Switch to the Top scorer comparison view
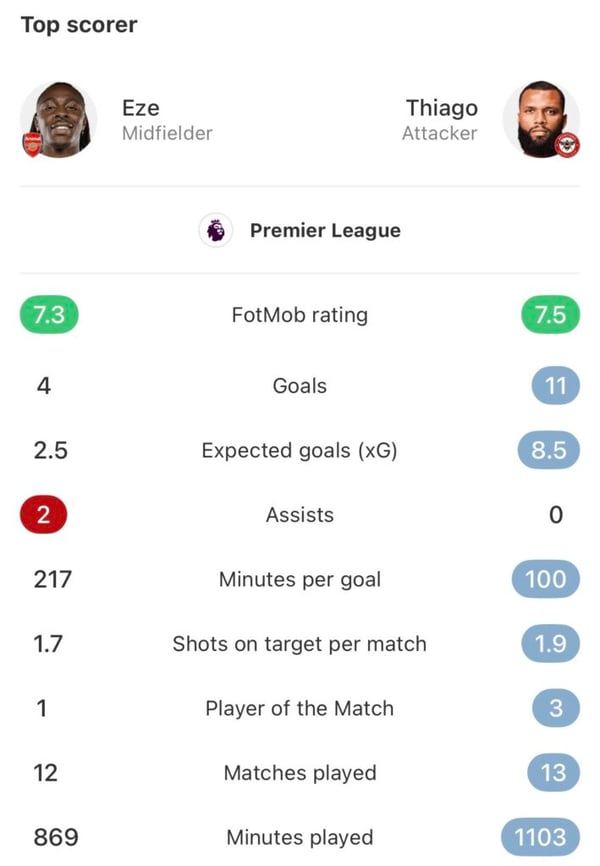Screen dimensions: 600x866 (x=80, y=24)
